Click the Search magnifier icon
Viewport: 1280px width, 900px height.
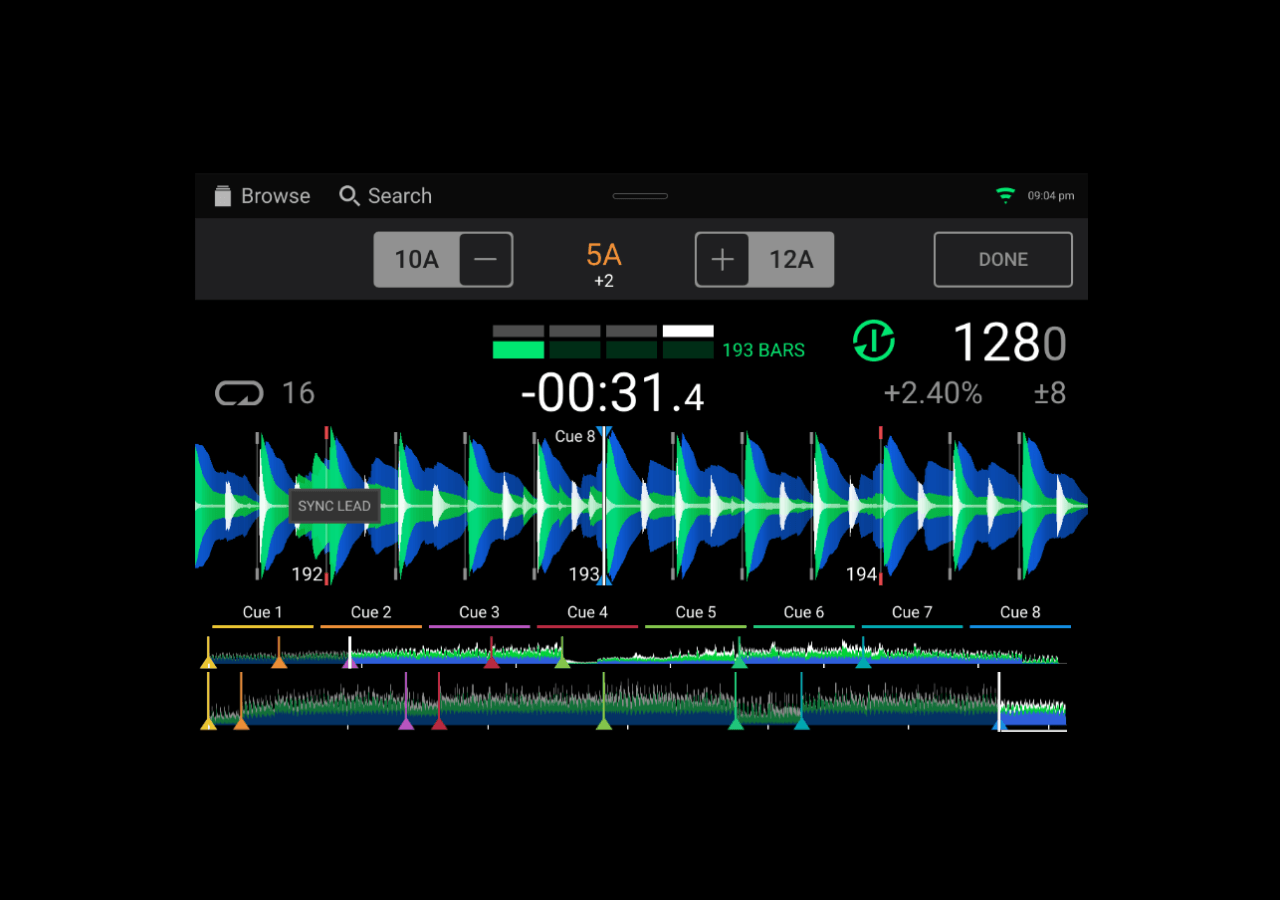point(349,196)
